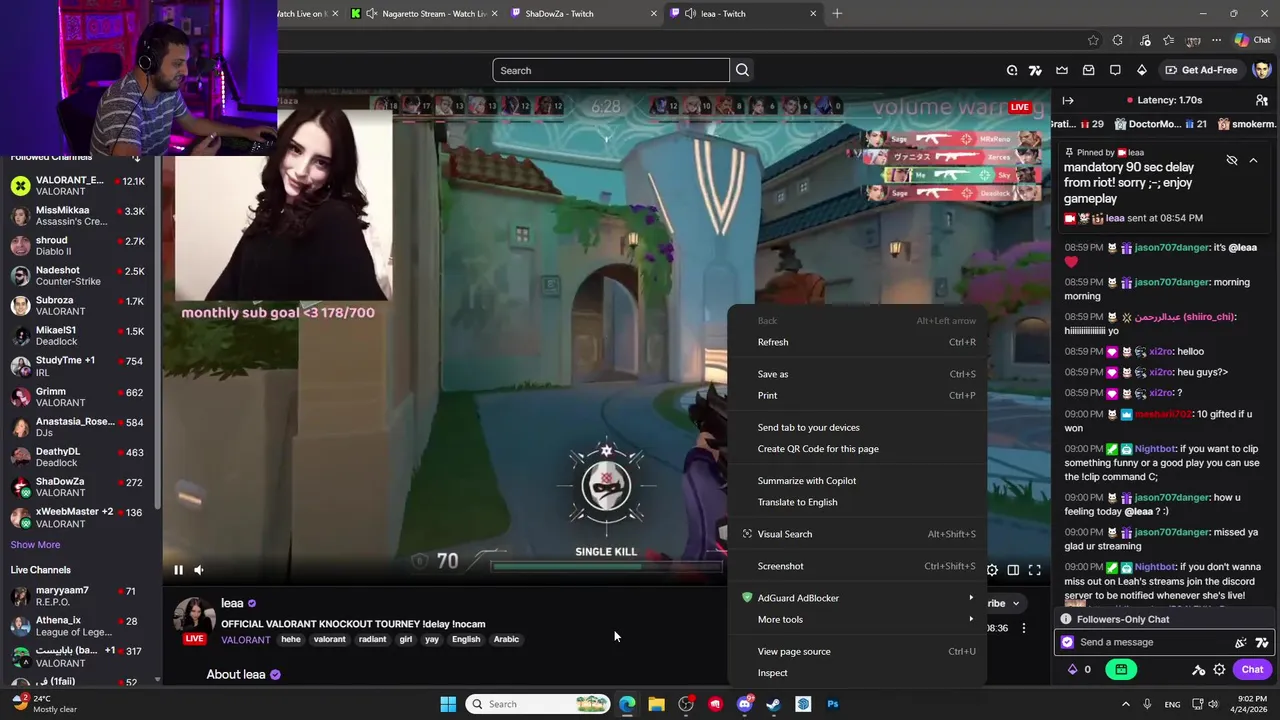Screen dimensions: 1280x720
Task: Open the Copilot Chat button in the browser toolbar
Action: click(x=1252, y=40)
